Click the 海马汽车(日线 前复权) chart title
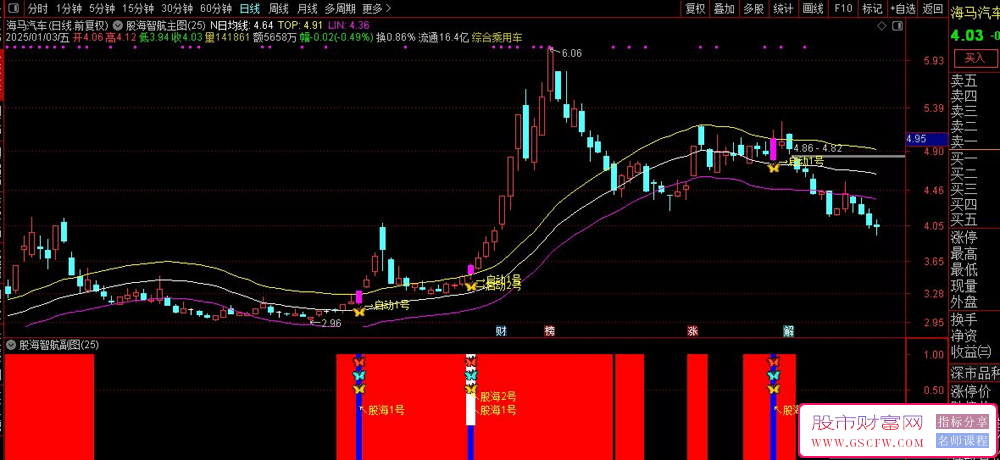This screenshot has width=1000, height=460. [57, 26]
